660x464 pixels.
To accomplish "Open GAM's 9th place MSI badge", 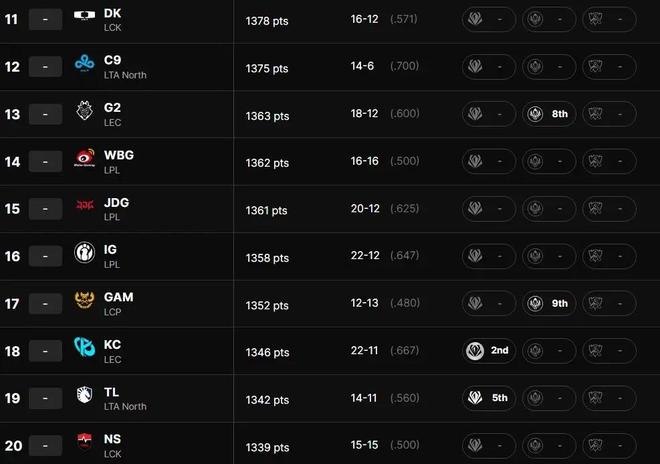I will point(549,303).
